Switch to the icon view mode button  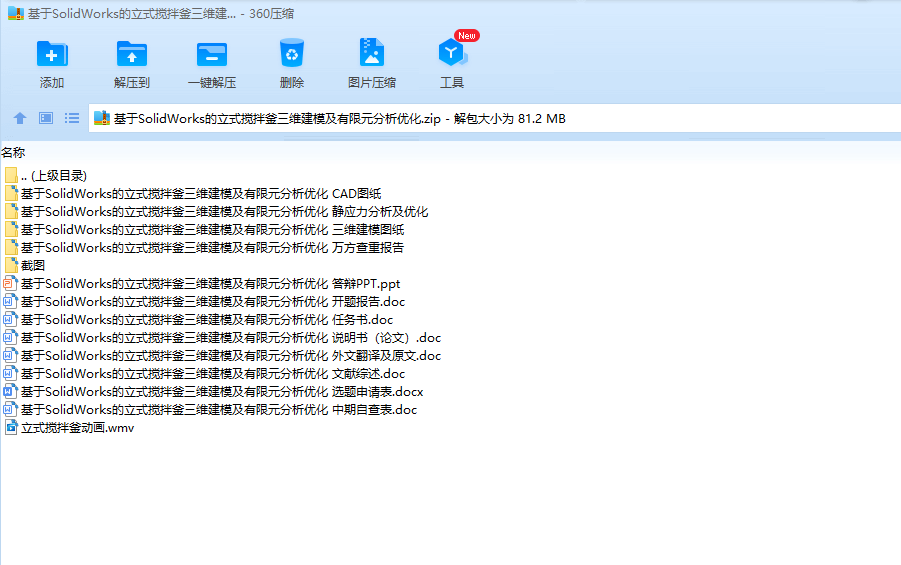[x=46, y=118]
